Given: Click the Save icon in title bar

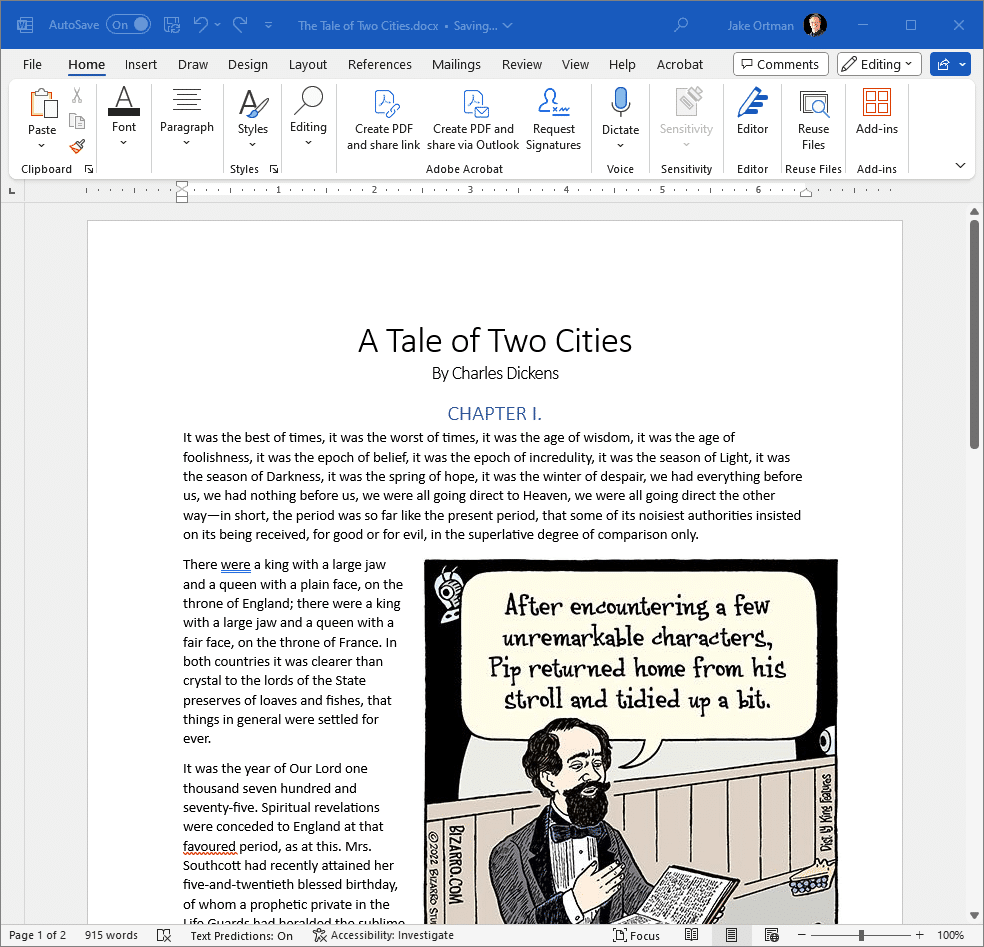Looking at the screenshot, I should pos(171,25).
